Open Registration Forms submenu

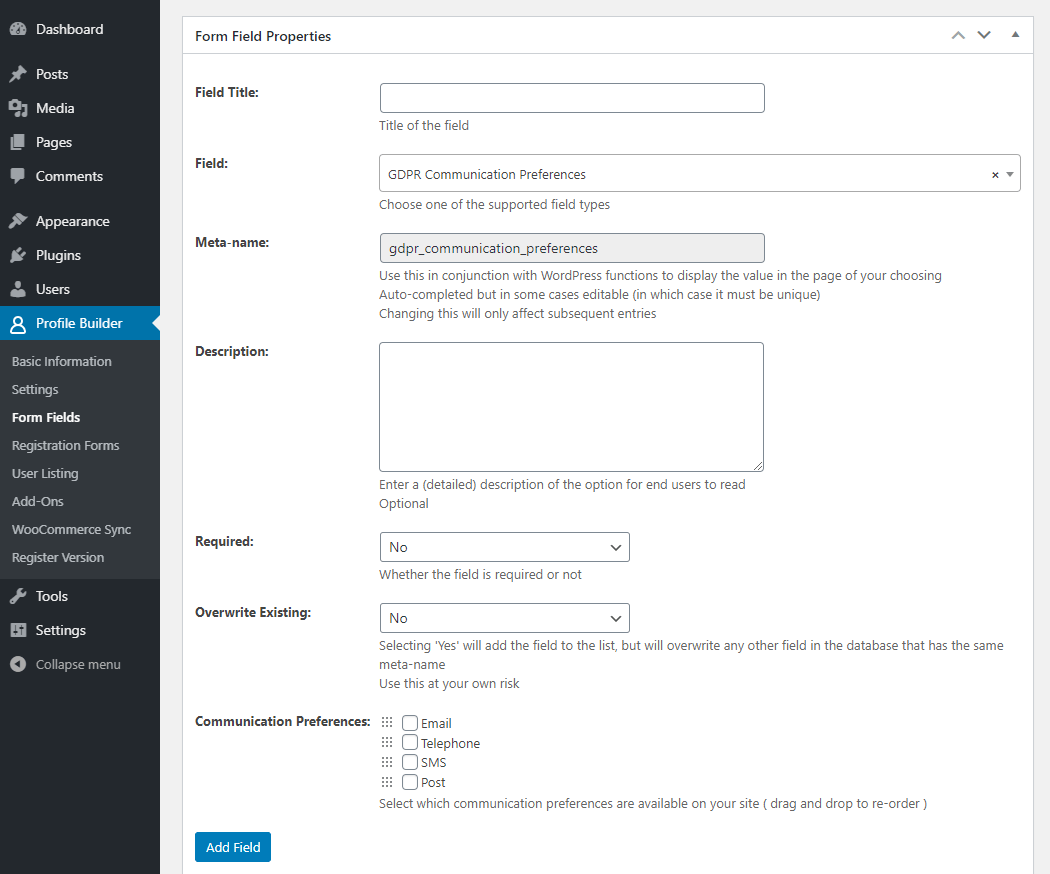65,445
